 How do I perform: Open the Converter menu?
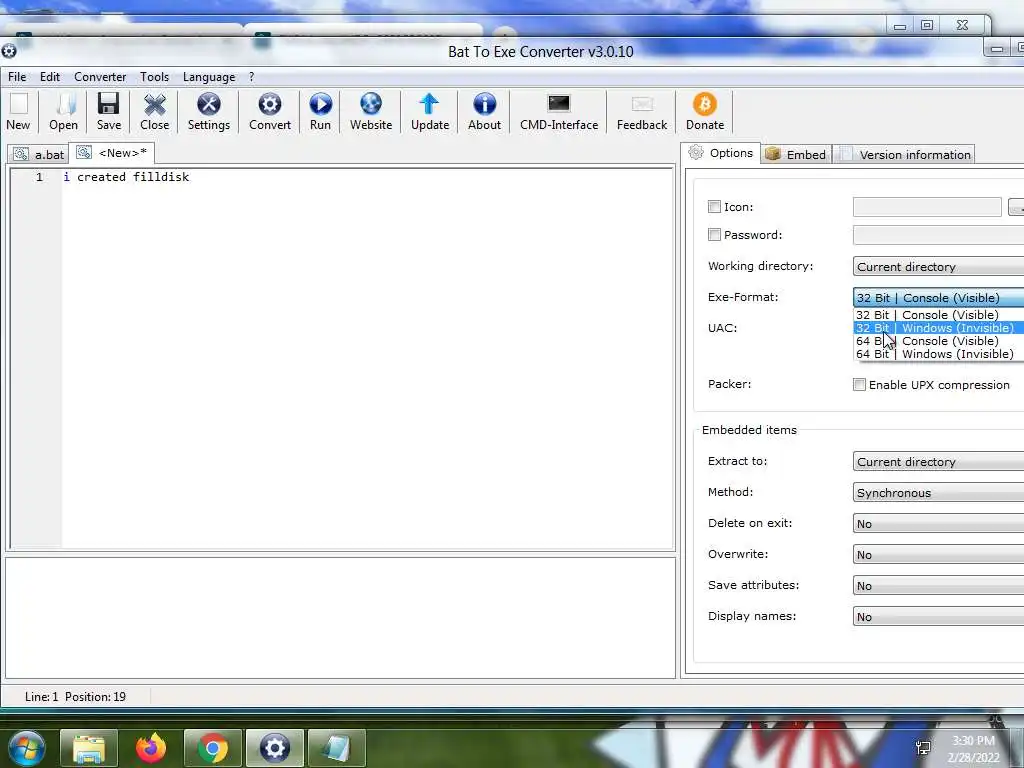point(100,77)
